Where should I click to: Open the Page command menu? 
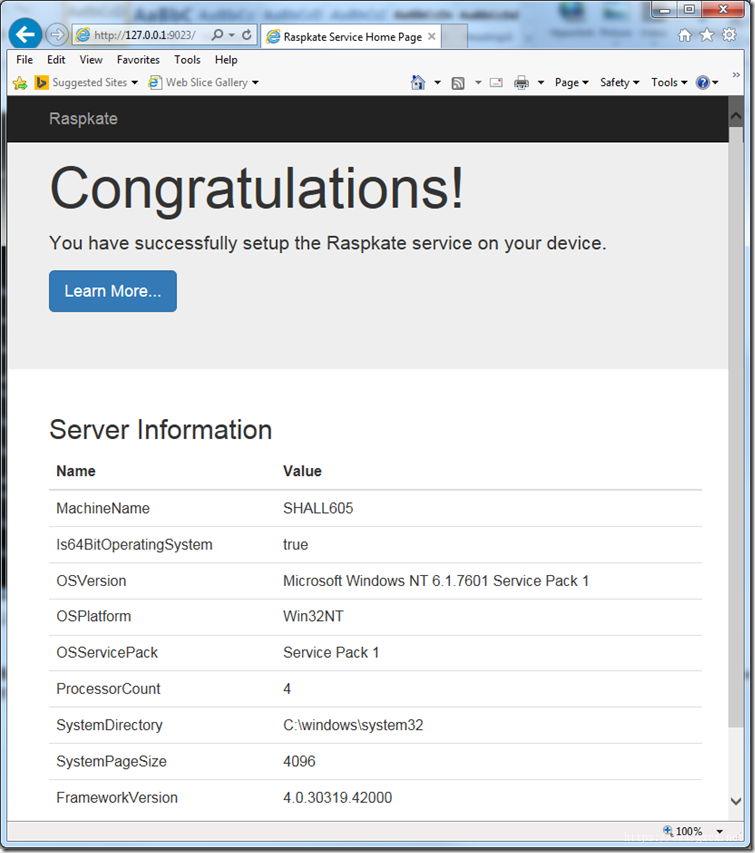pos(571,83)
